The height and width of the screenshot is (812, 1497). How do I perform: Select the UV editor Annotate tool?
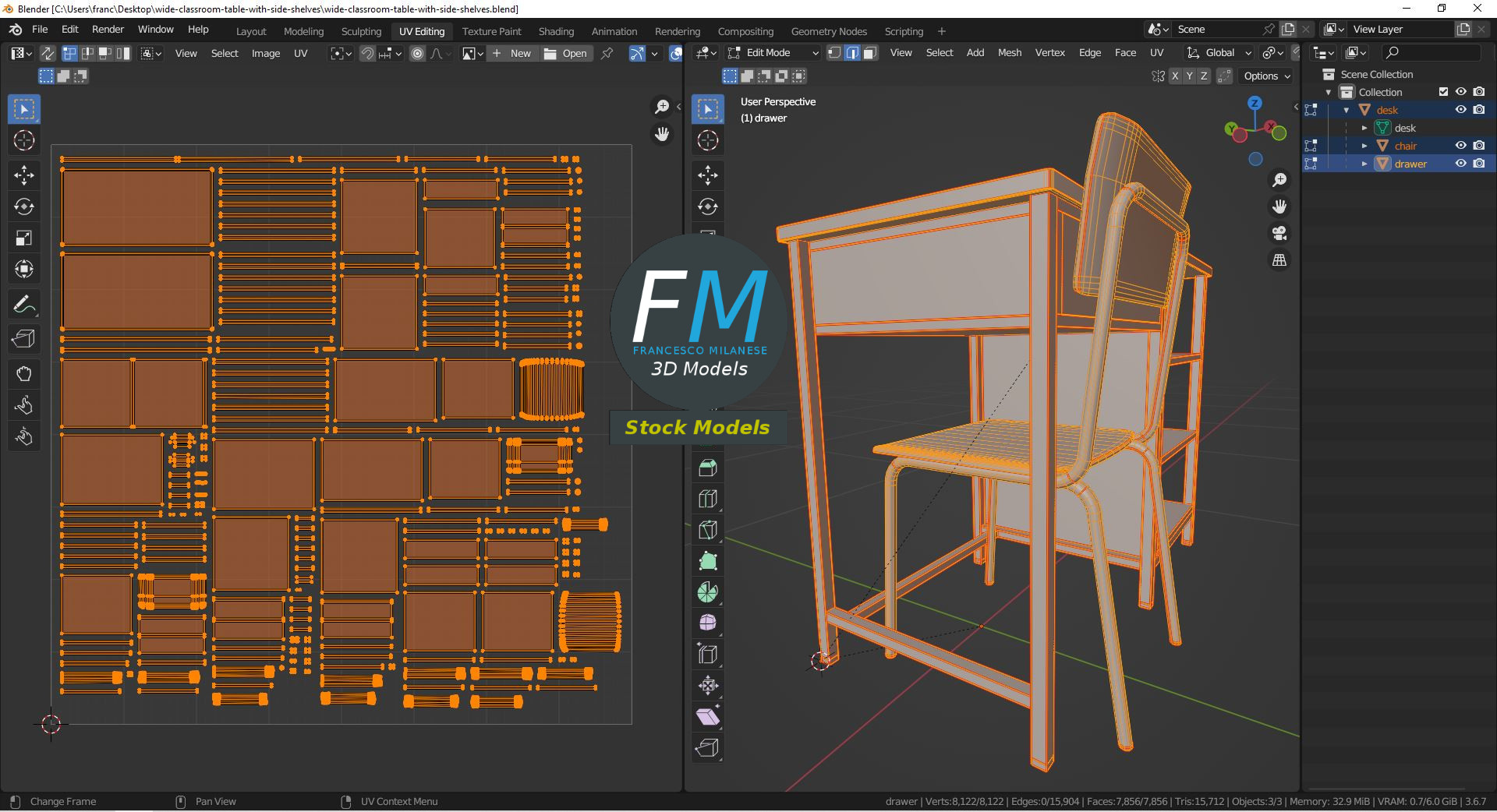(x=24, y=305)
